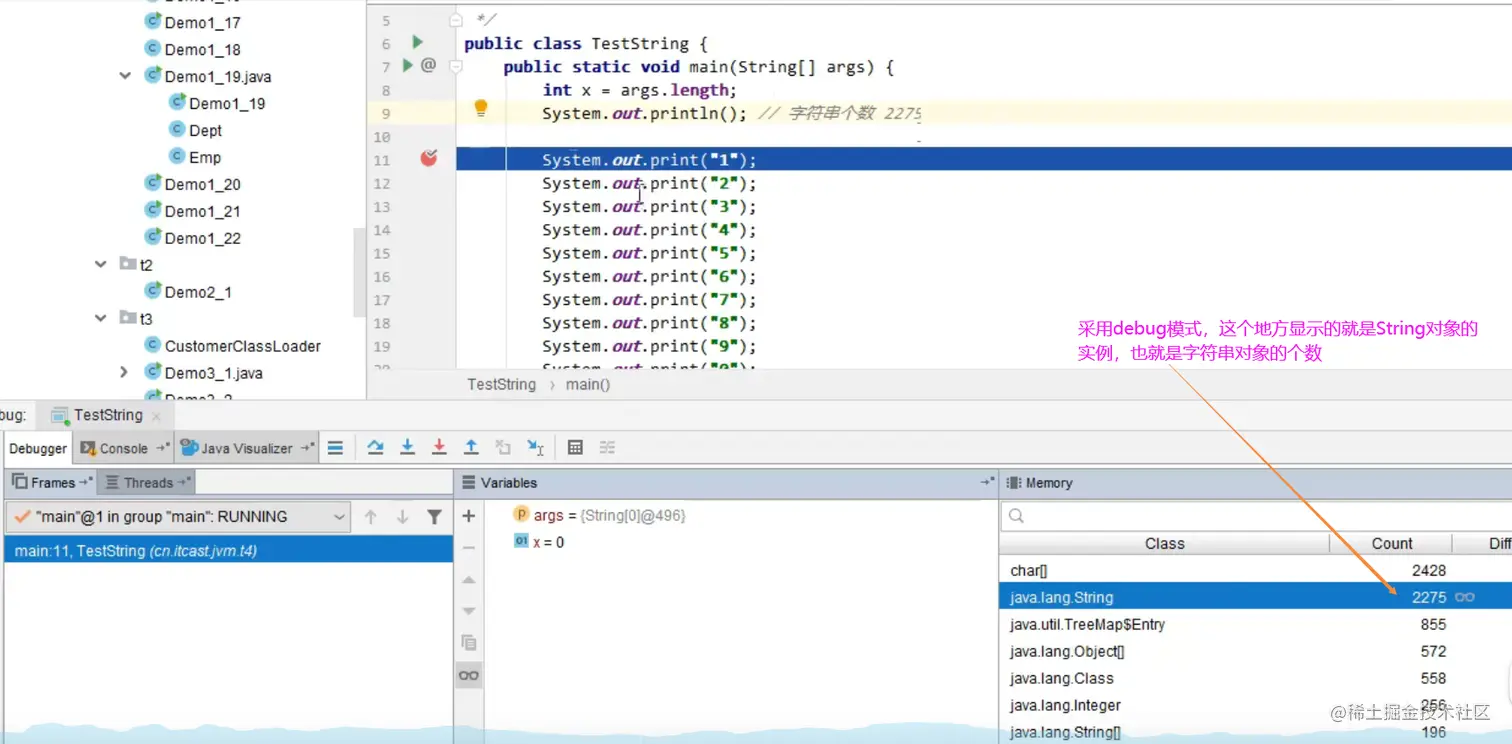Image resolution: width=1512 pixels, height=744 pixels.
Task: Open the Evaluate Expression calculator icon
Action: [x=575, y=448]
